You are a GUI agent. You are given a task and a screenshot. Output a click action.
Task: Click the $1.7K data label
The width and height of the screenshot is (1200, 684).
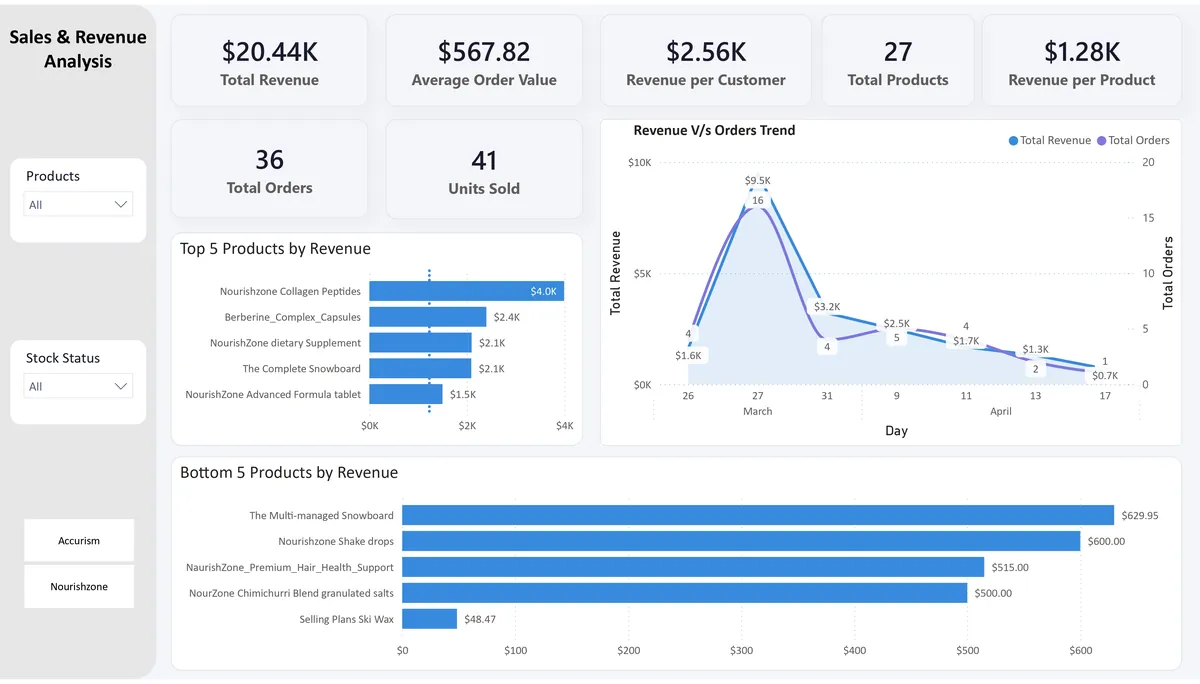[x=966, y=341]
